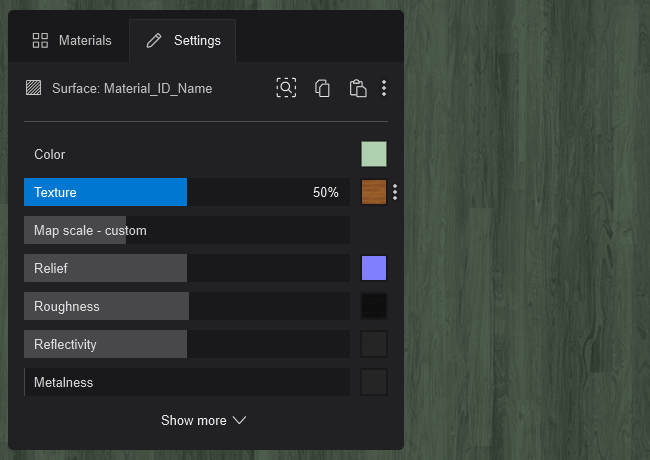Click the paste material settings icon
This screenshot has height=460, width=650.
pos(357,88)
